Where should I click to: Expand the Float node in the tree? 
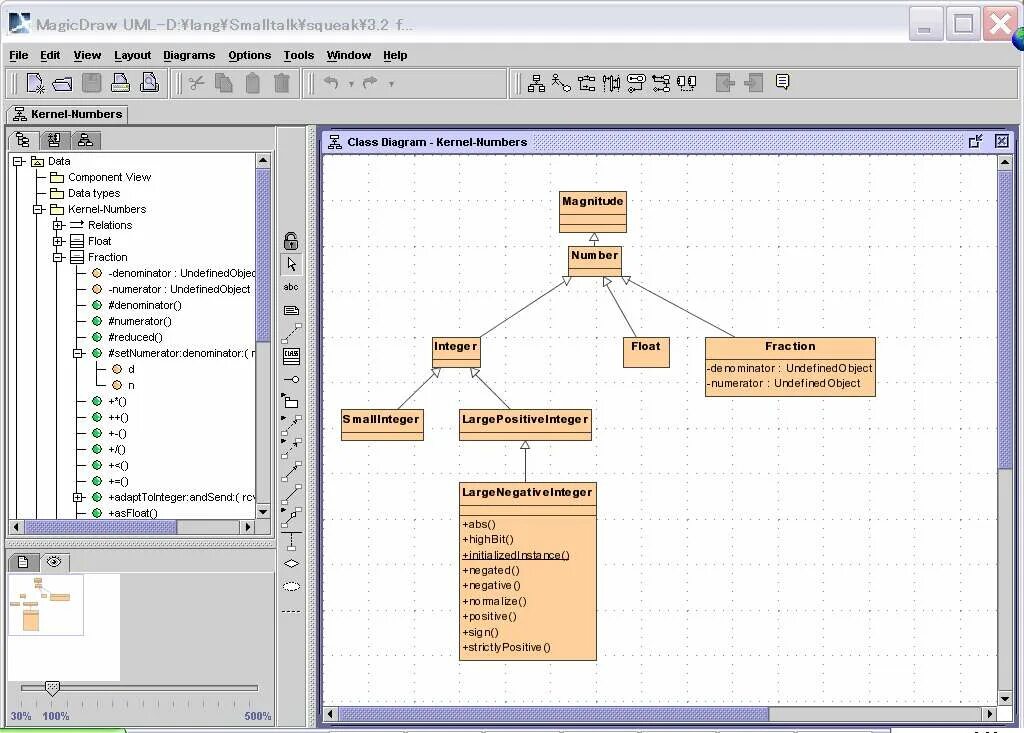point(58,241)
